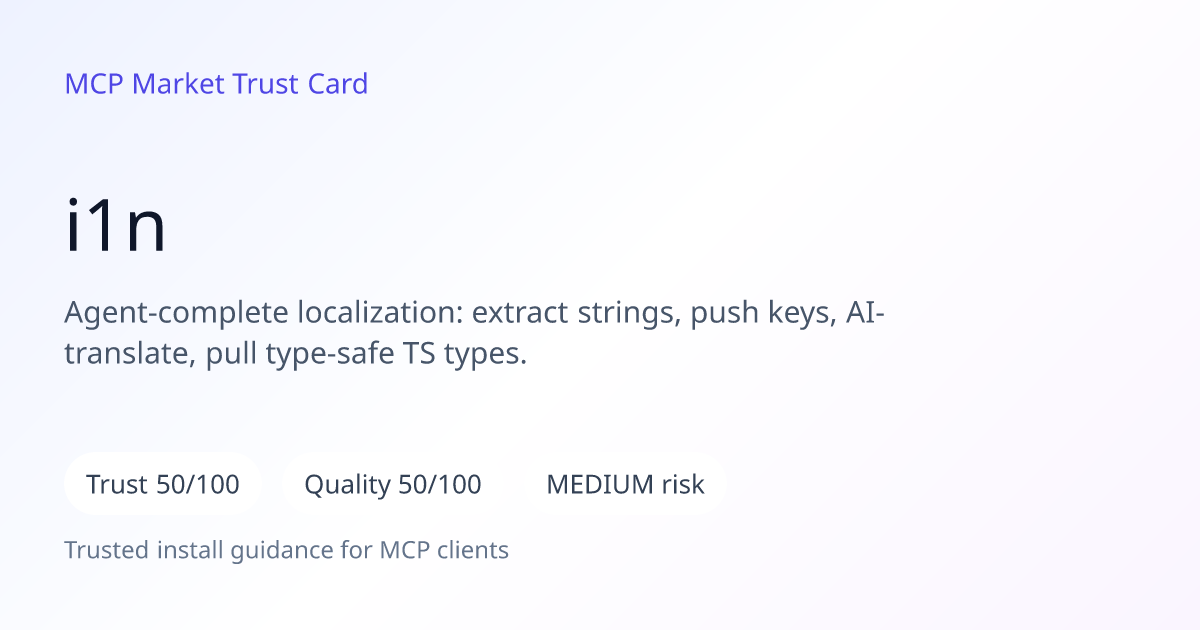The height and width of the screenshot is (630, 1200).
Task: Click the phrase 'push keys'
Action: pyautogui.click(x=763, y=313)
